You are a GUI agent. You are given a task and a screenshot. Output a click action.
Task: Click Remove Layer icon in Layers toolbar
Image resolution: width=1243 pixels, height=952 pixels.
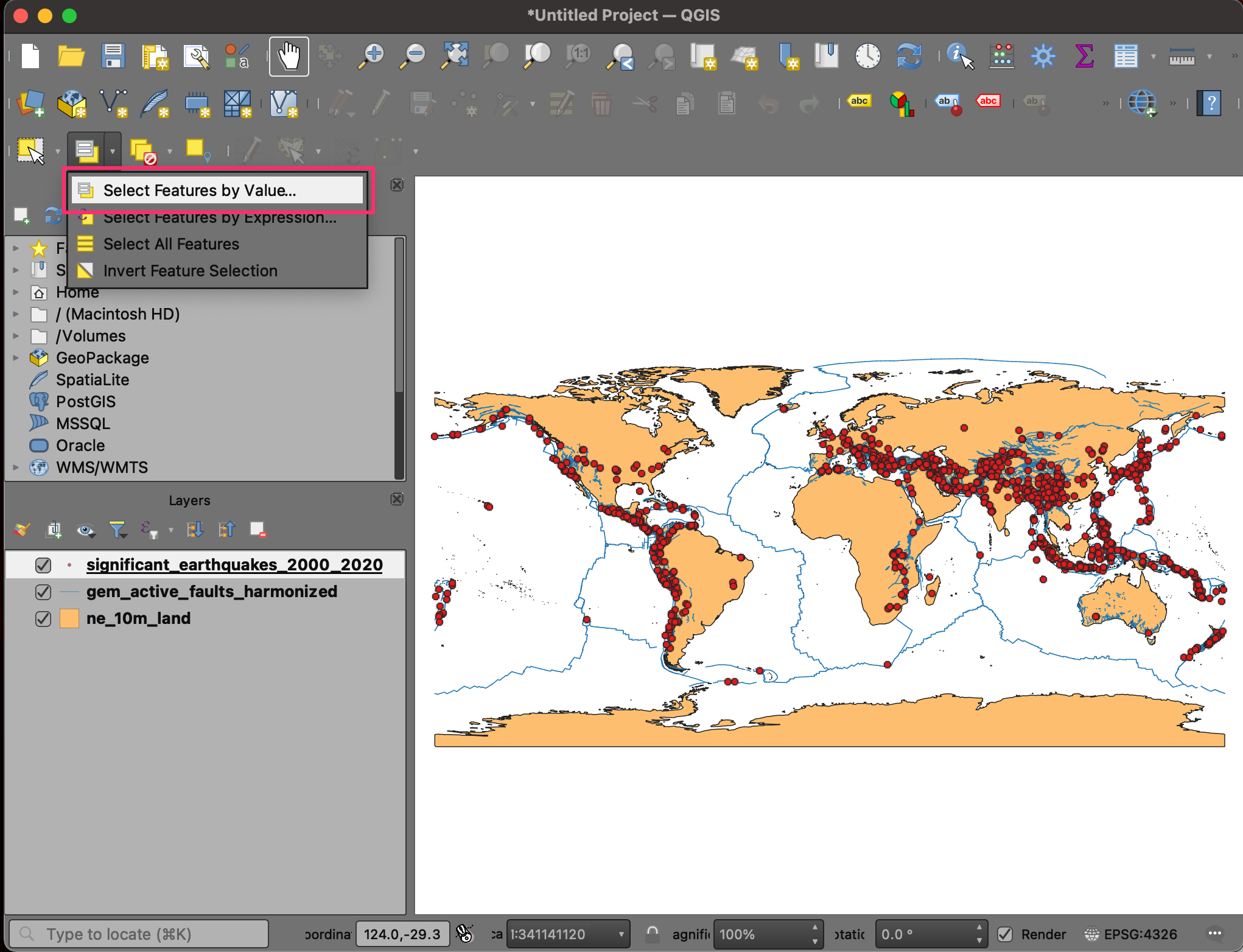pos(257,530)
